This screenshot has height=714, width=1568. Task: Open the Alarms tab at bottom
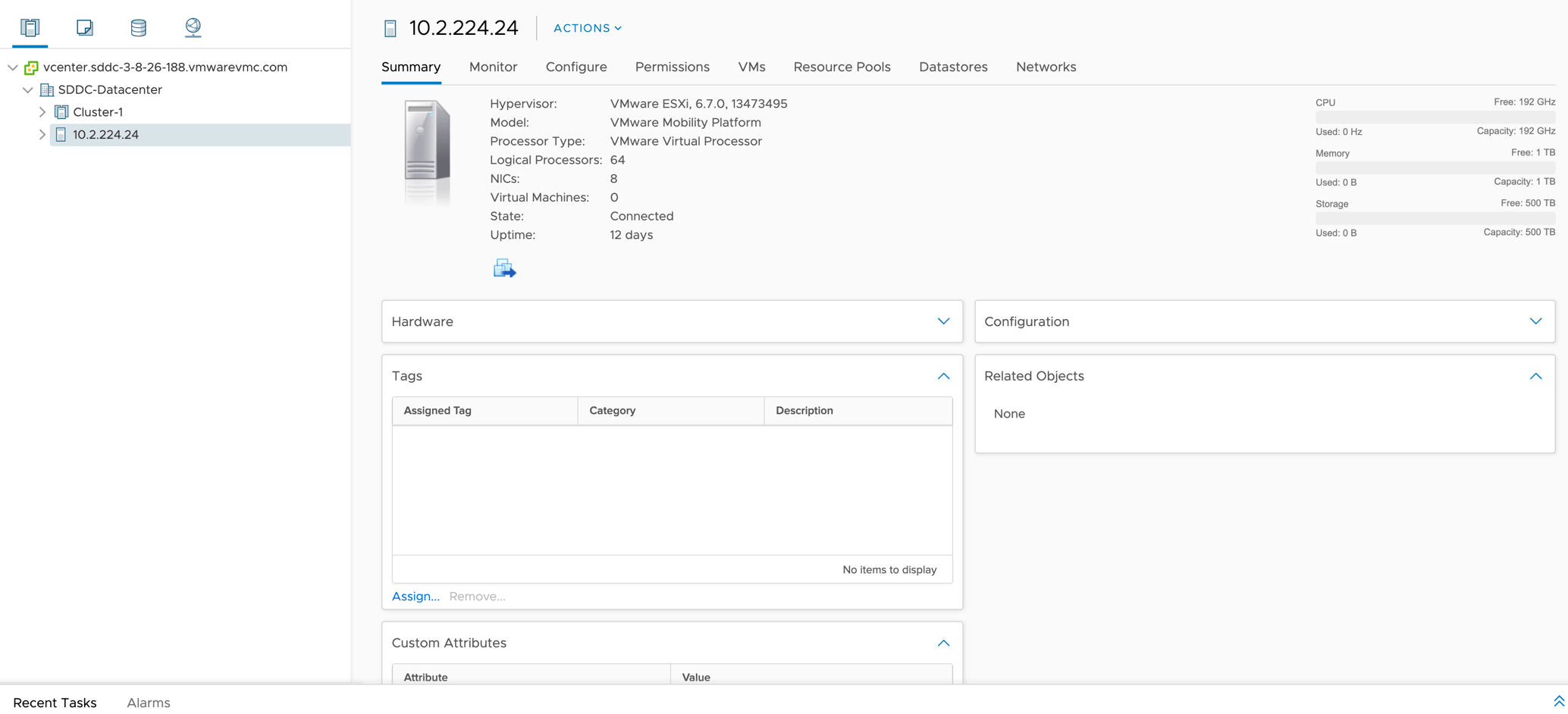[x=149, y=703]
